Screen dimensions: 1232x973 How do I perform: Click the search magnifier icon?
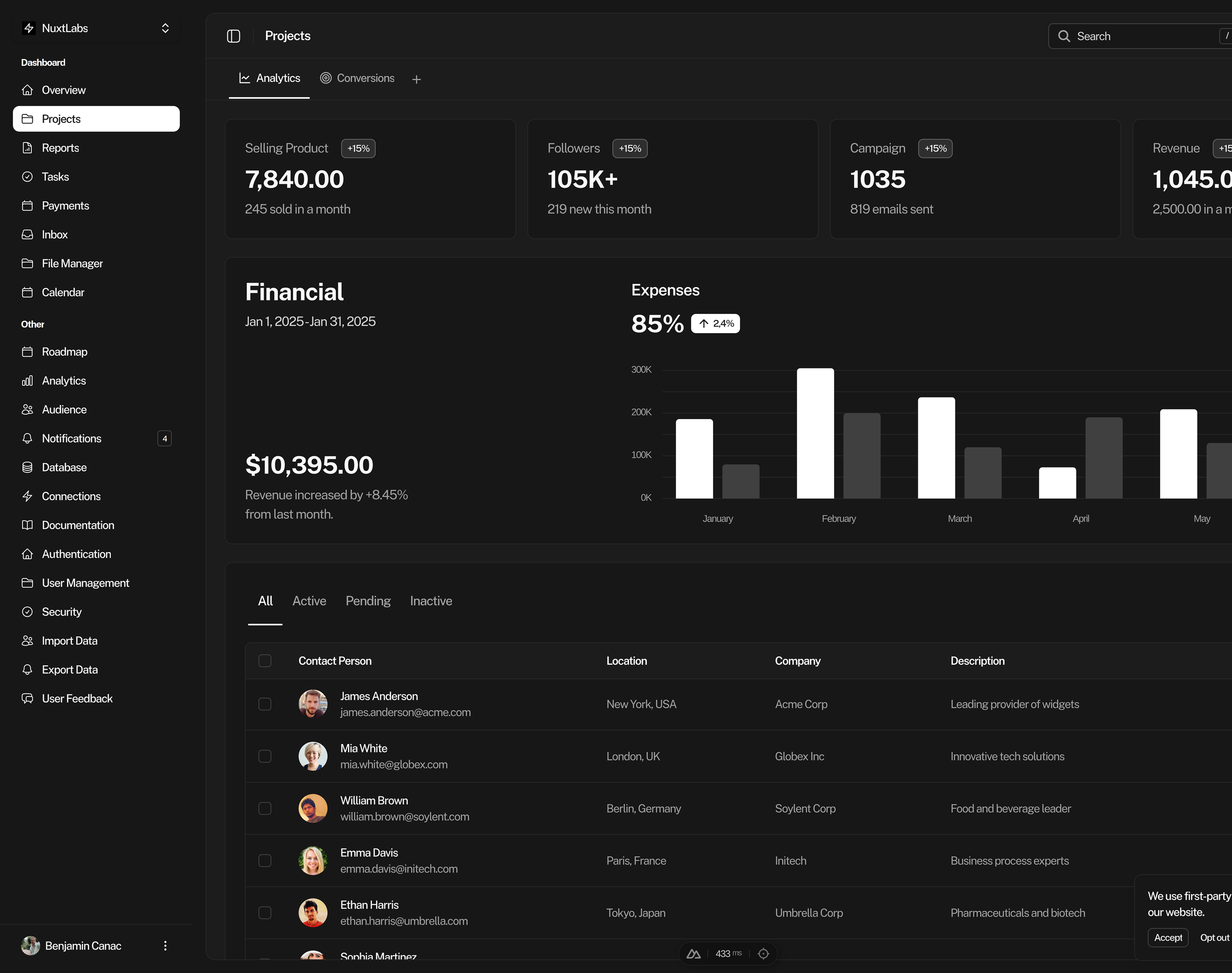tap(1064, 35)
